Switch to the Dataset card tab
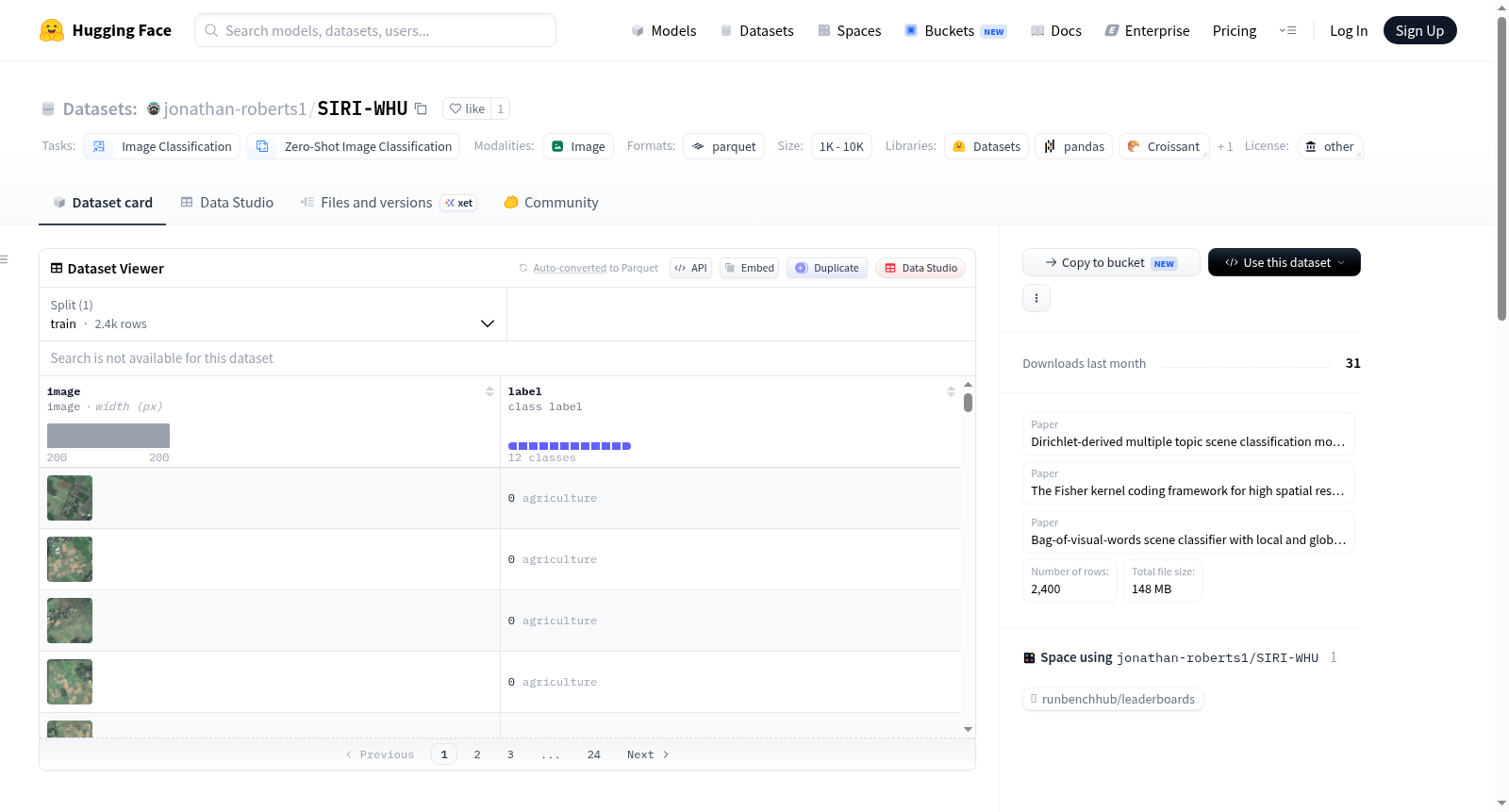Image resolution: width=1509 pixels, height=812 pixels. pos(103,203)
